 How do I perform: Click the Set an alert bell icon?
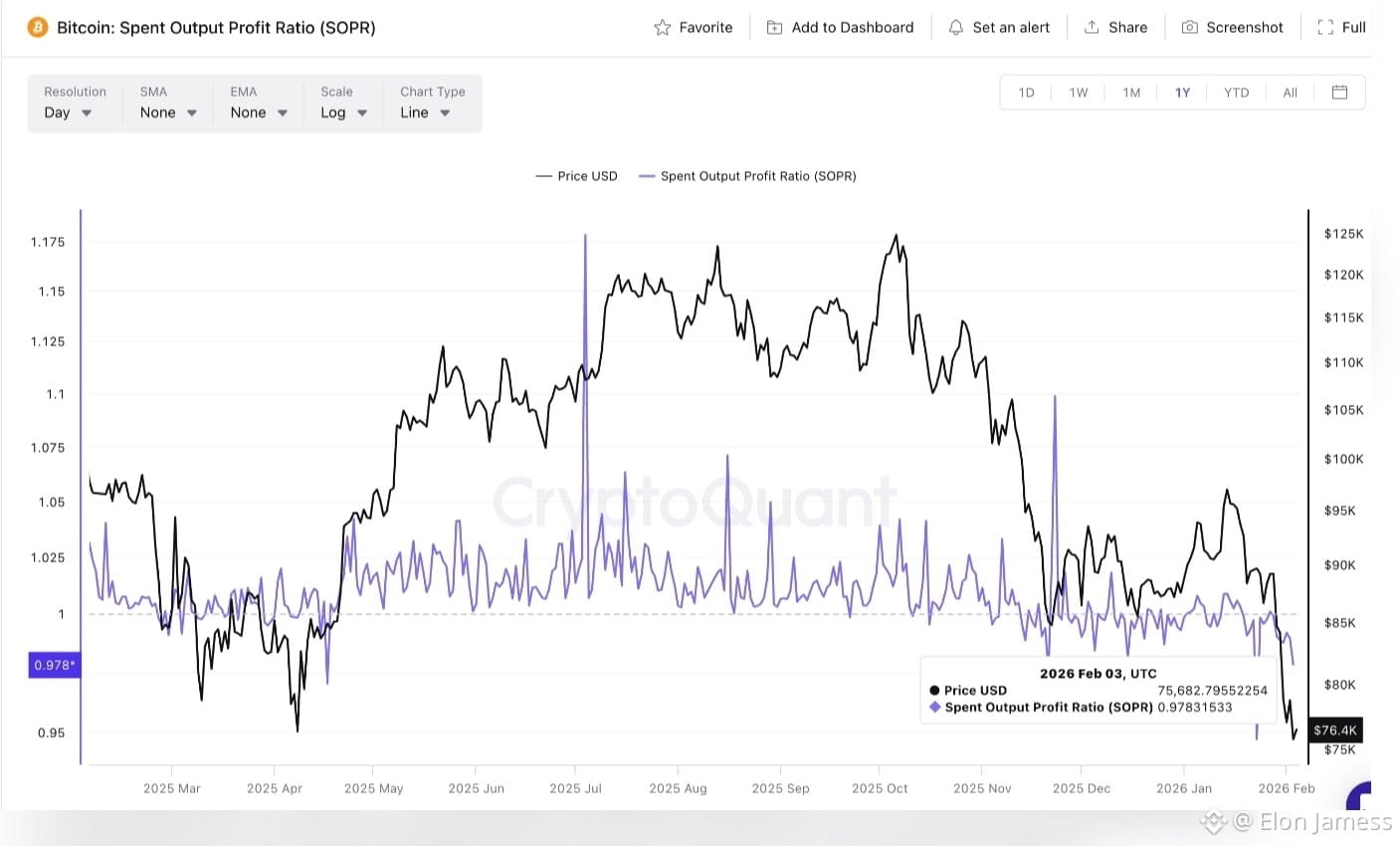coord(955,28)
